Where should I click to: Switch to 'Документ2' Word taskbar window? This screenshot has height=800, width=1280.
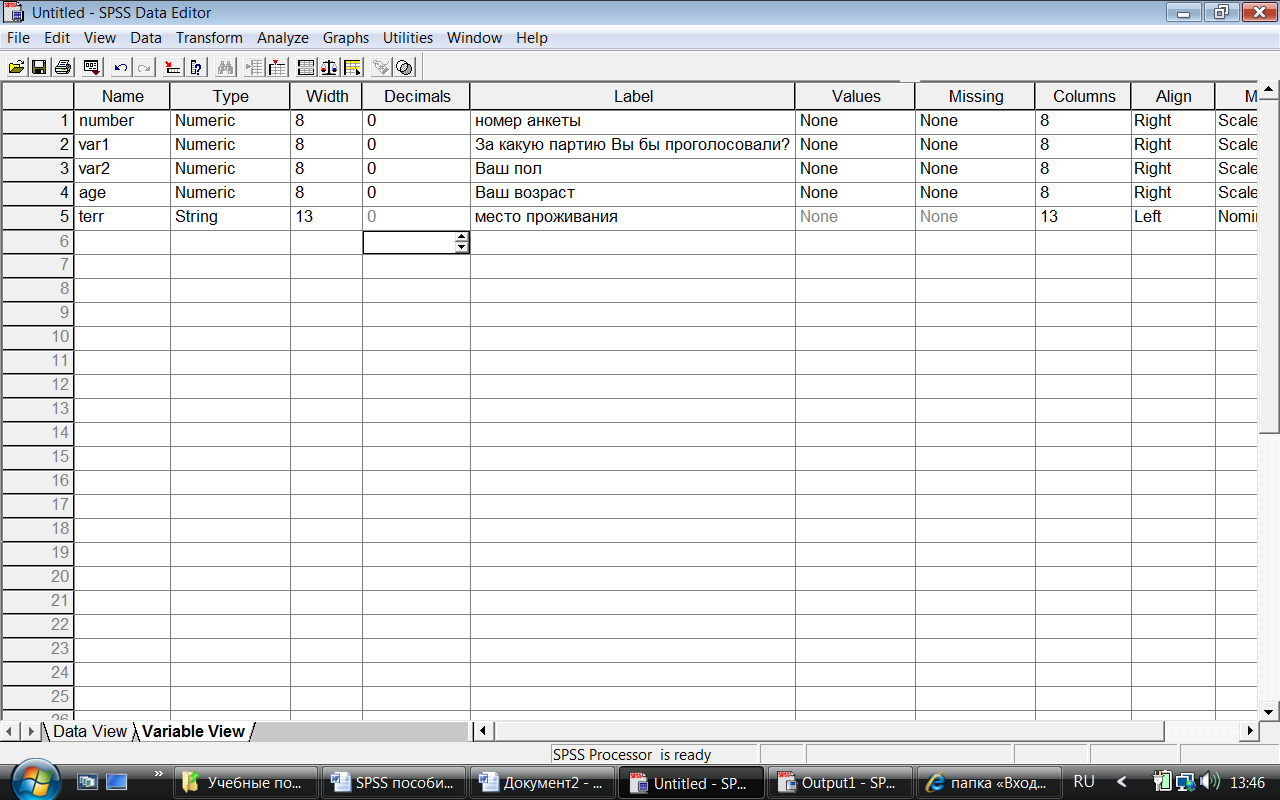pos(542,783)
